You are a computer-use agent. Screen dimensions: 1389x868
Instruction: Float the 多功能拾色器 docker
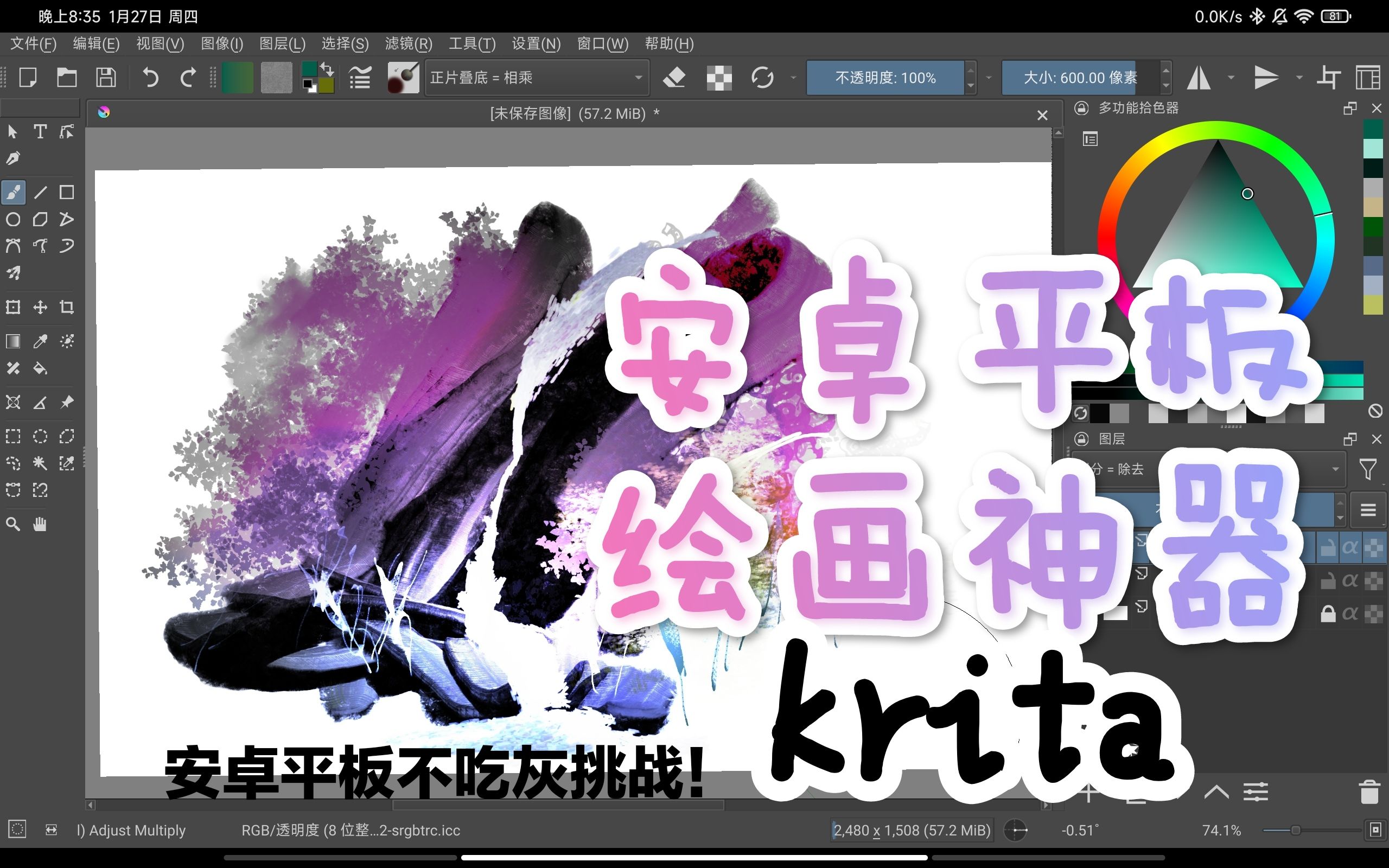coord(1350,108)
